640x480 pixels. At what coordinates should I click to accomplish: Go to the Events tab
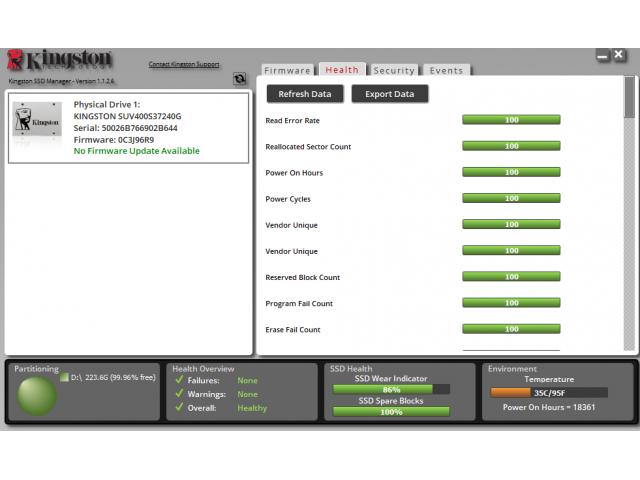coord(446,71)
